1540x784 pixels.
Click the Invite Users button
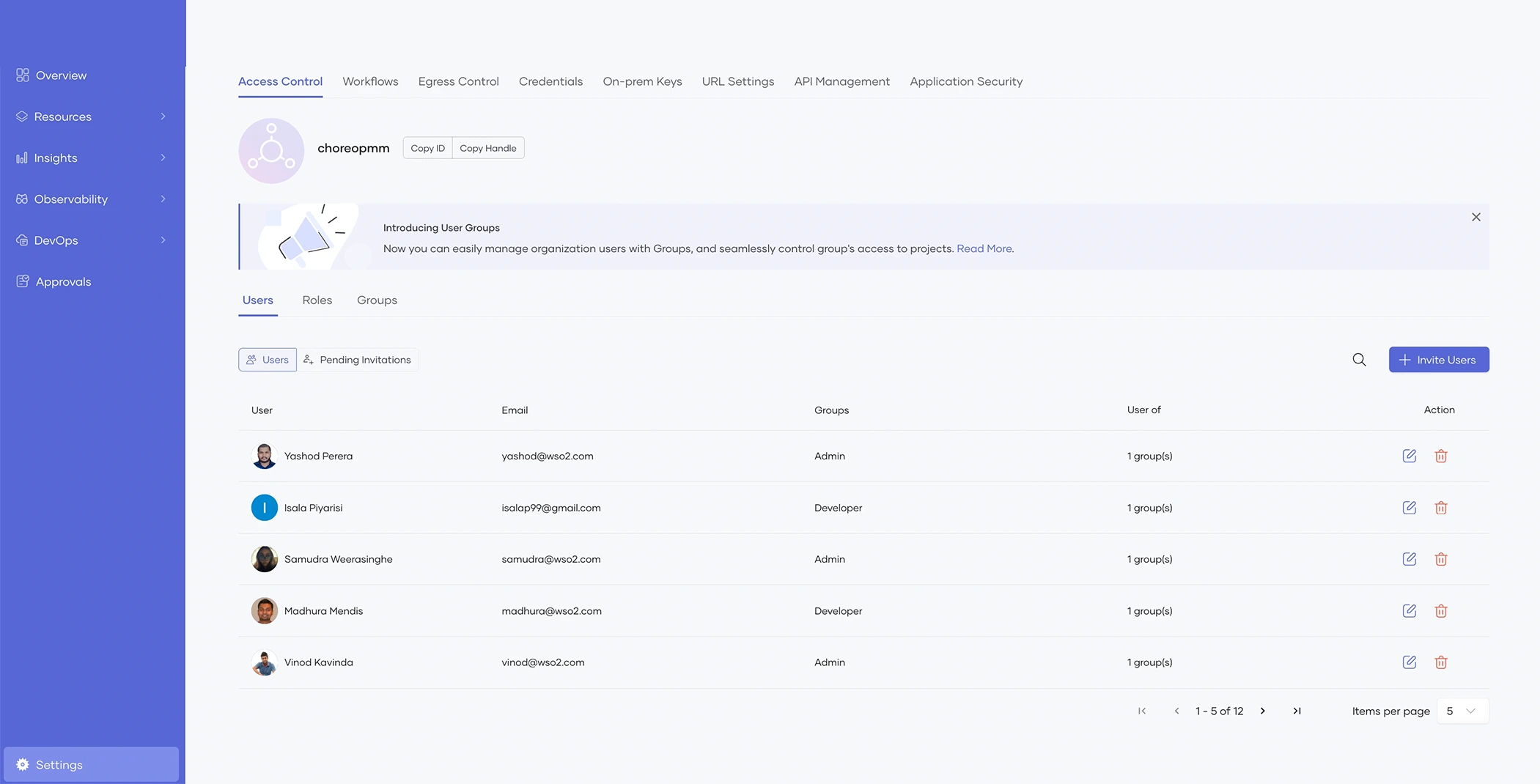coord(1438,359)
